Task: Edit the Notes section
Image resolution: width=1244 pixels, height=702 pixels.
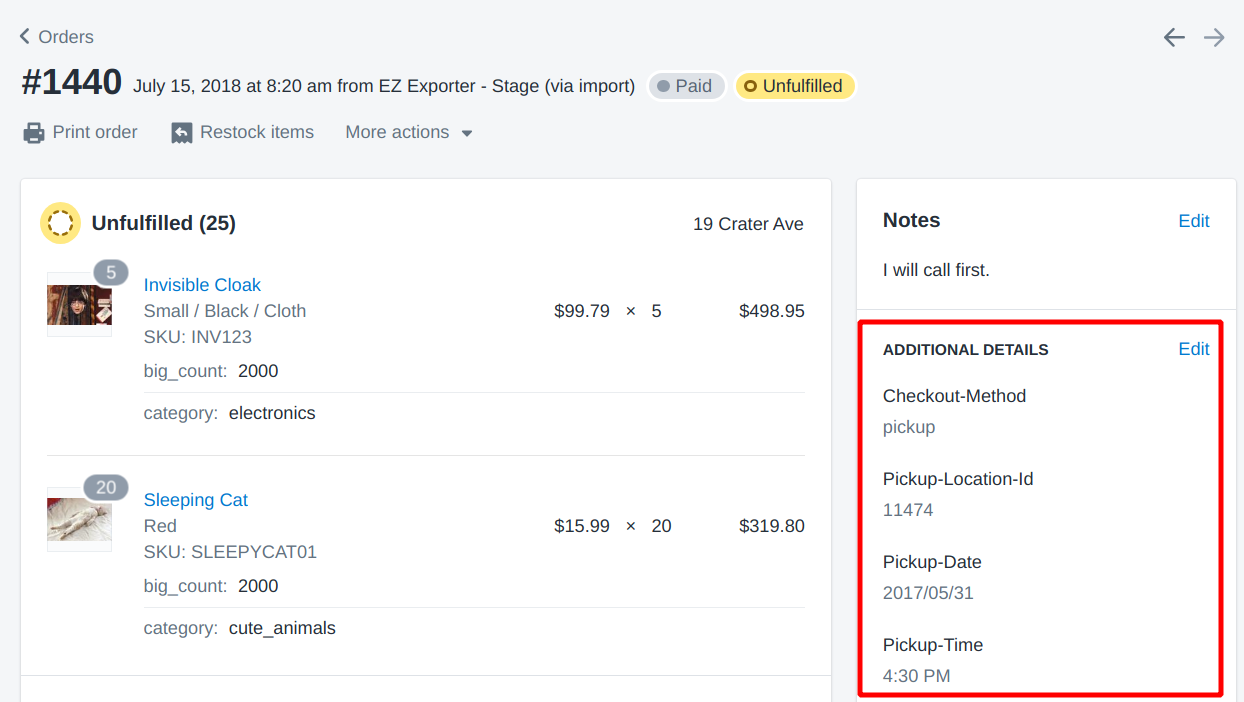Action: click(1194, 221)
